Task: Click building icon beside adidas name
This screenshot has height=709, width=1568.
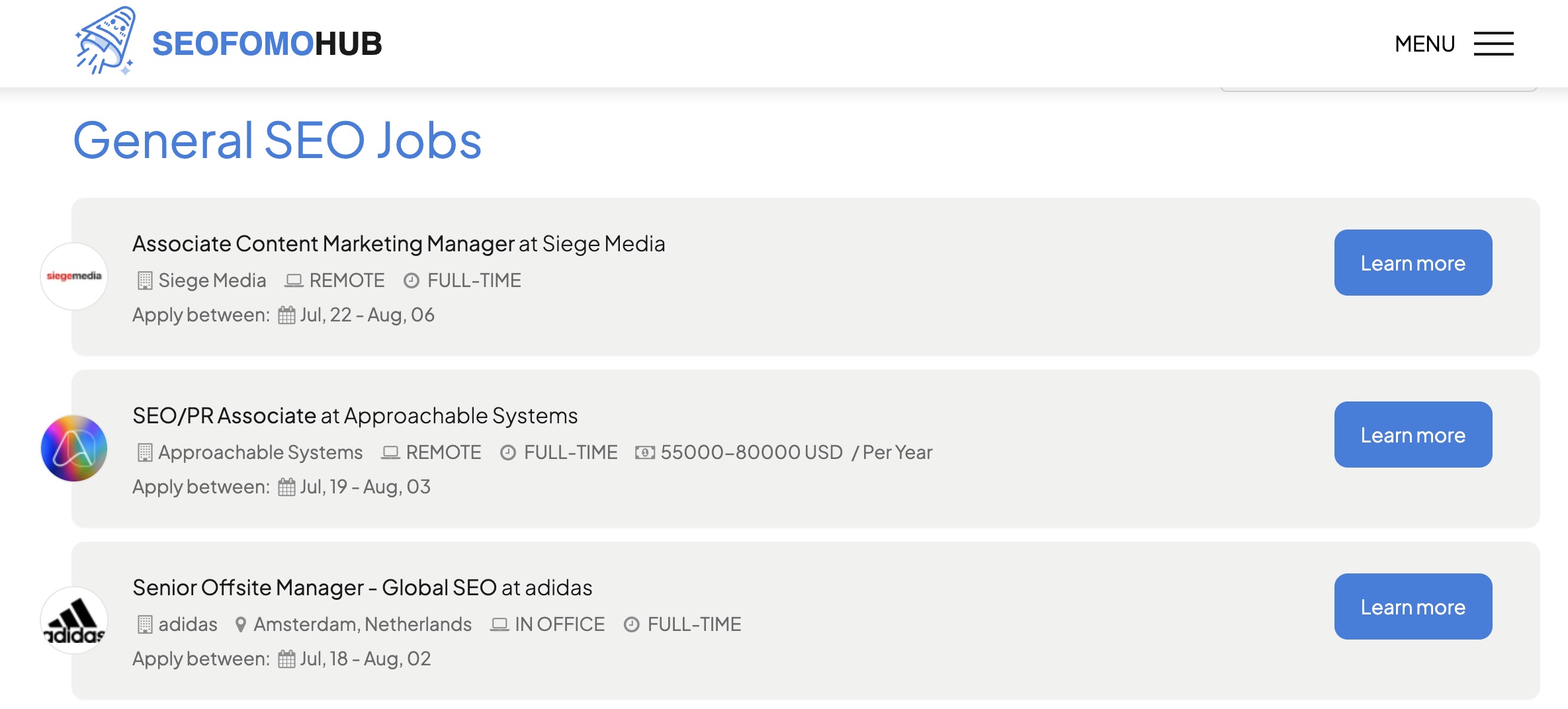Action: point(145,624)
